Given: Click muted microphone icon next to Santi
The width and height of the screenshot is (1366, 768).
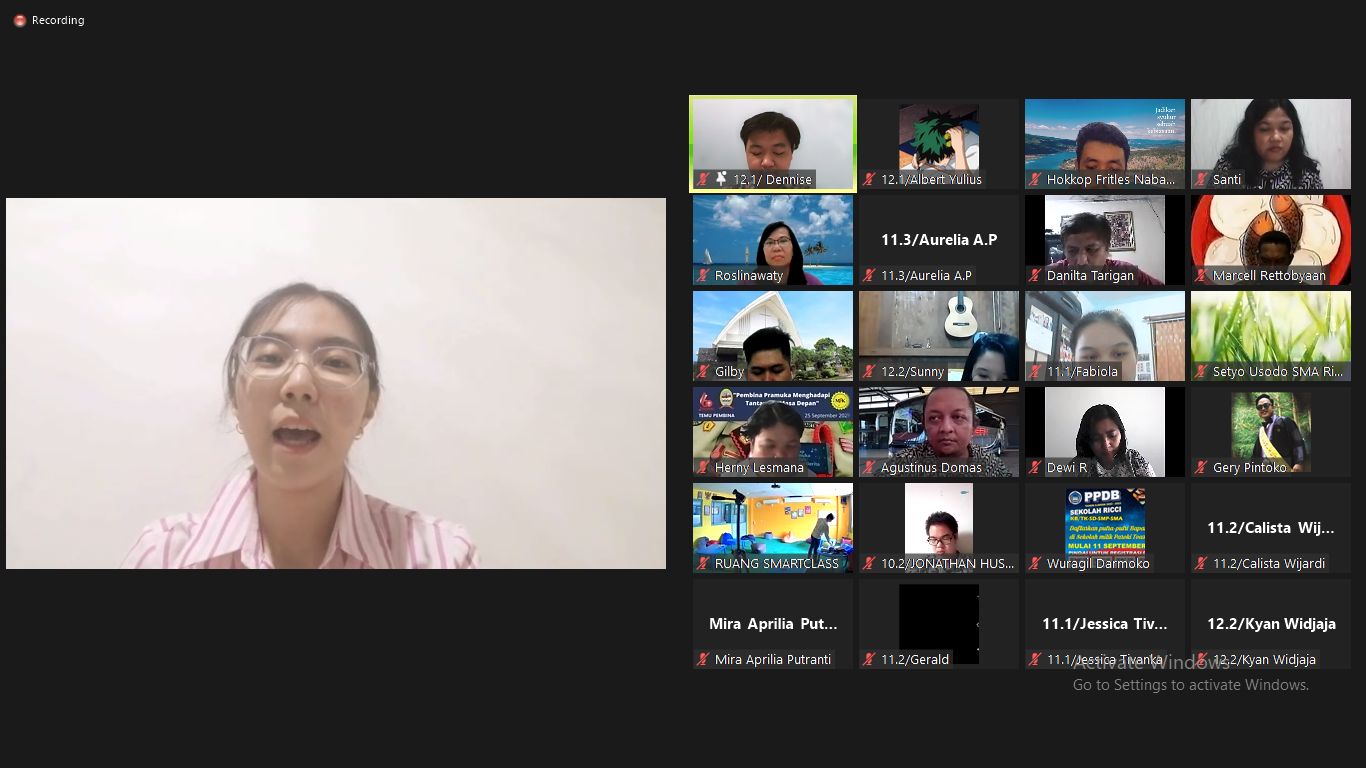Looking at the screenshot, I should point(1201,180).
